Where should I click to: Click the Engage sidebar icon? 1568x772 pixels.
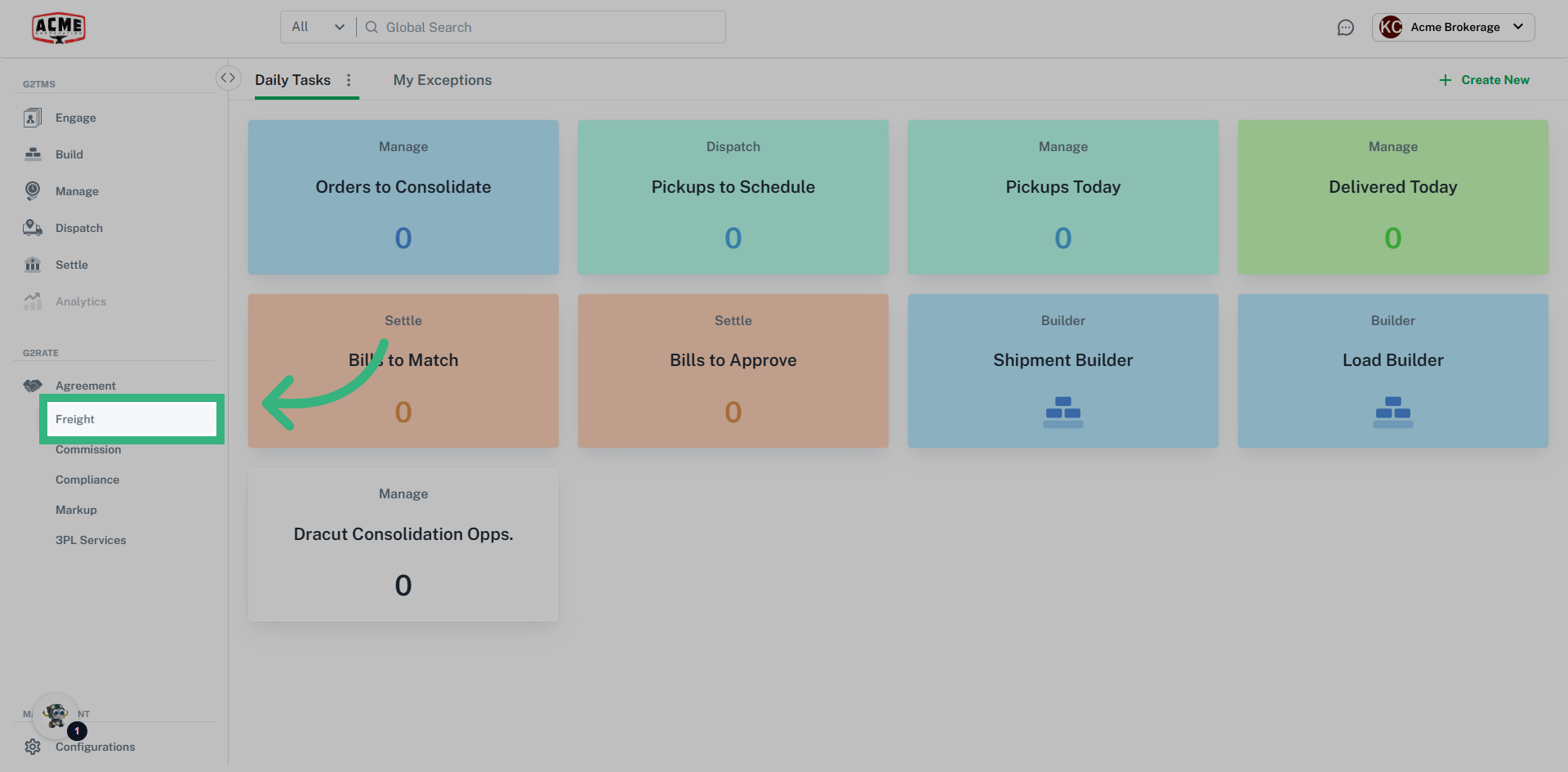pyautogui.click(x=33, y=118)
